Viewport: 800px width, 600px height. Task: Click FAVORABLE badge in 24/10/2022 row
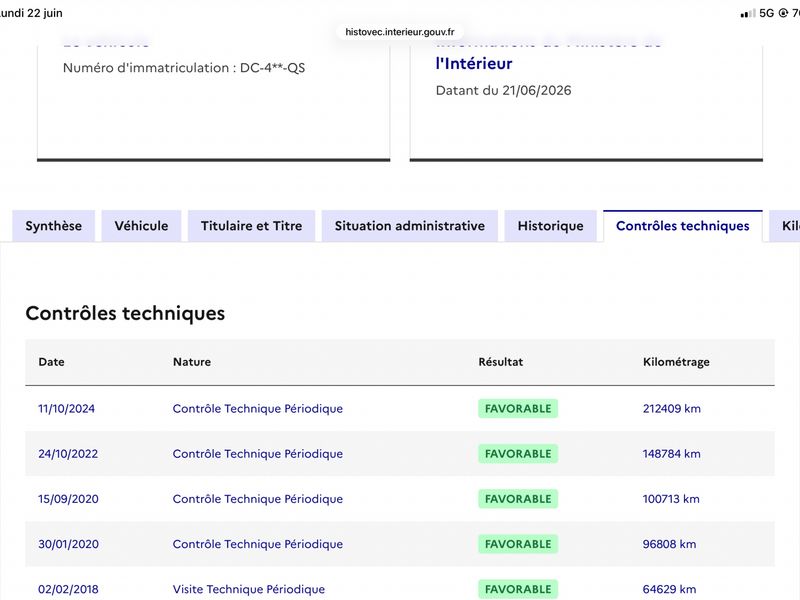518,454
